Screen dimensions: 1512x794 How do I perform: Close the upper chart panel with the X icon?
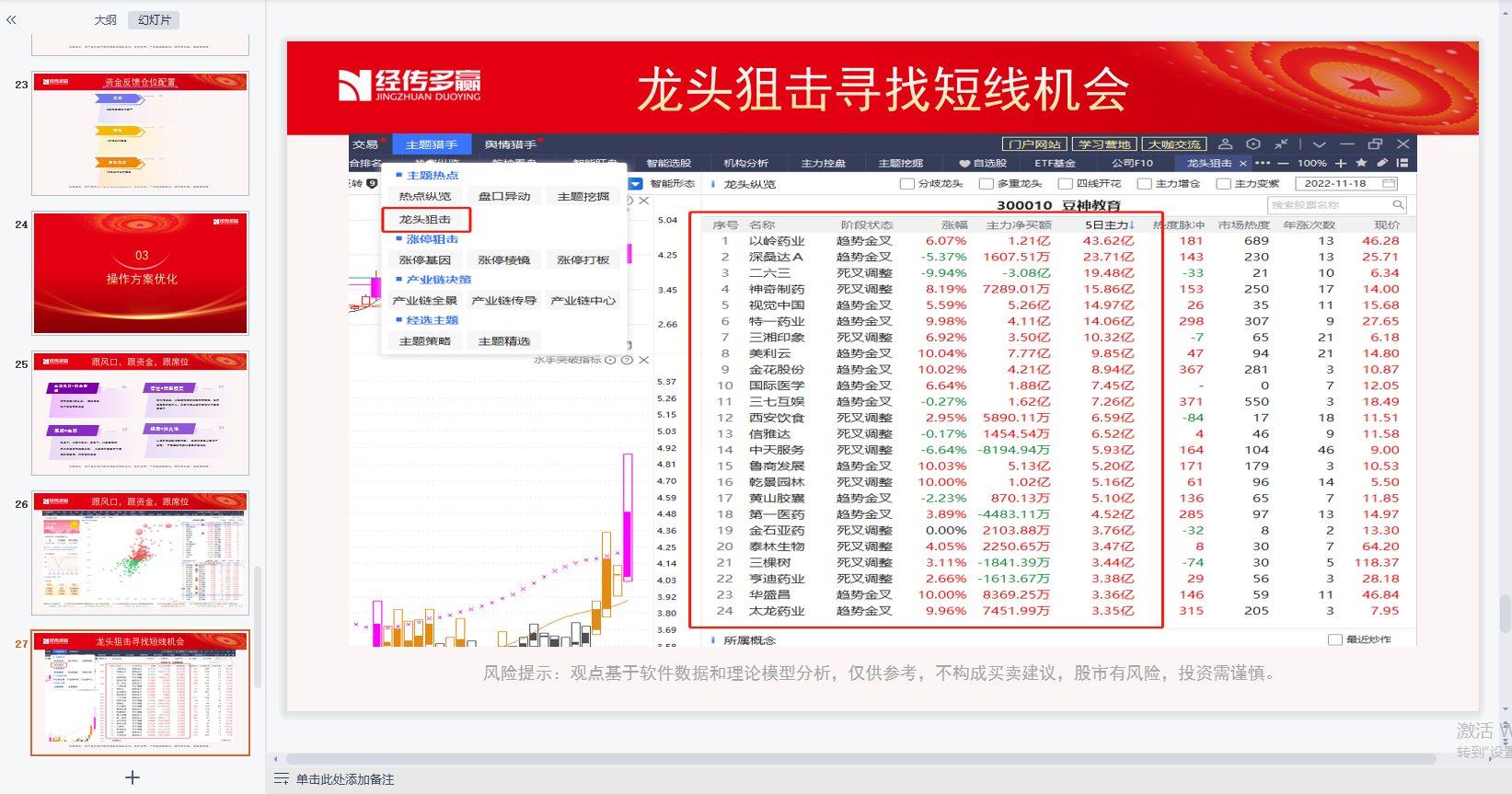coord(643,201)
